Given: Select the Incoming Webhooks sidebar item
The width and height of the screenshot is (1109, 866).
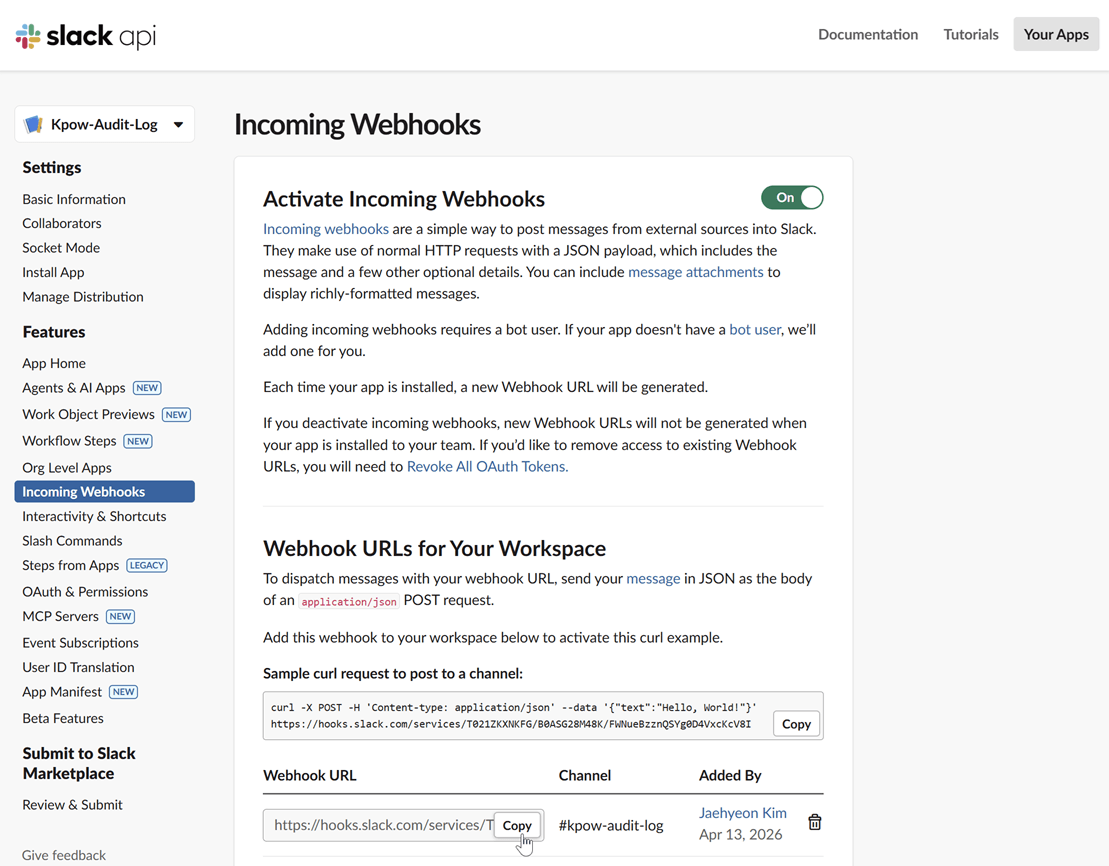Looking at the screenshot, I should [x=105, y=492].
